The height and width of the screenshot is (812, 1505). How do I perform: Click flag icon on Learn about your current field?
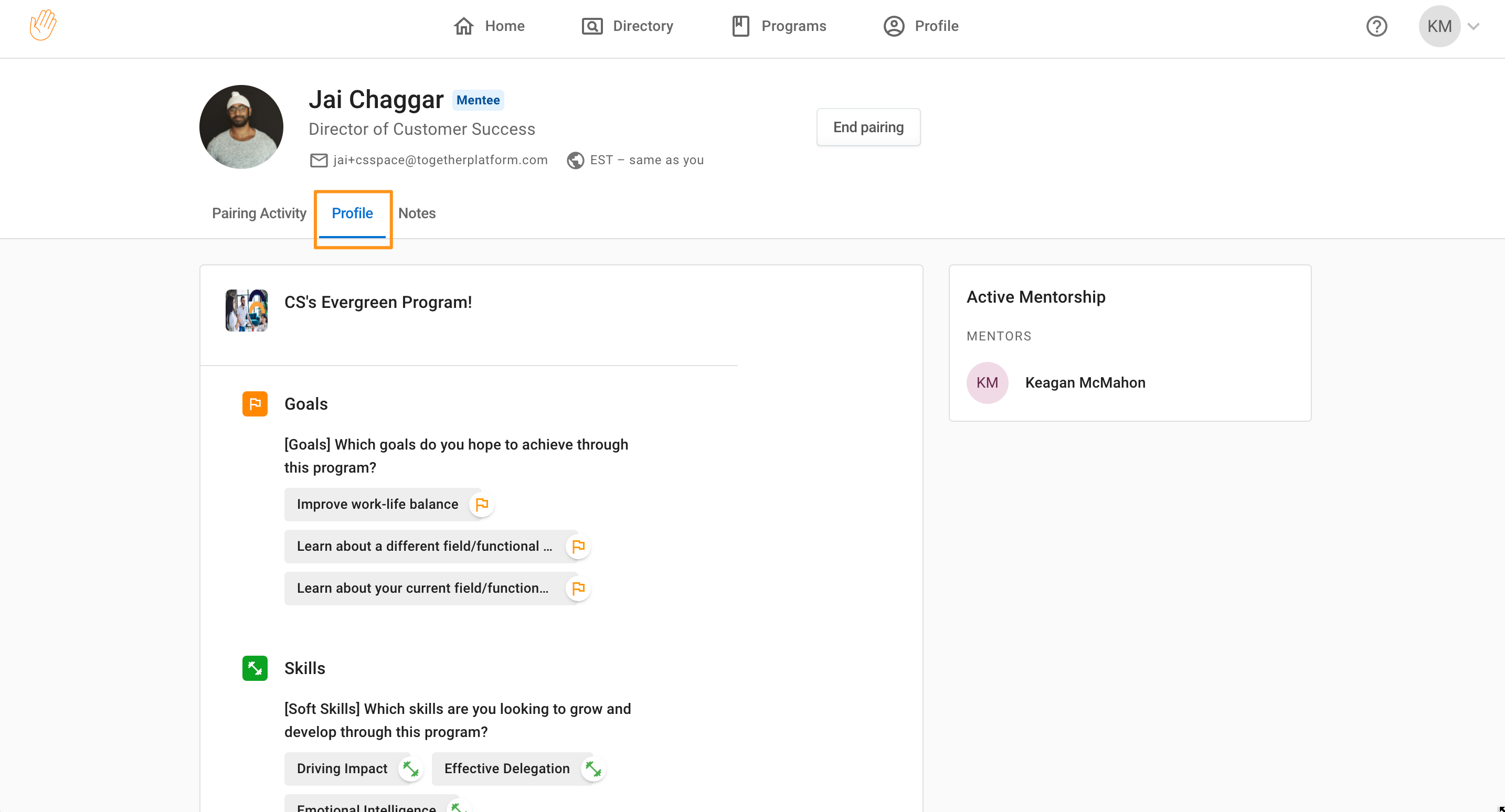point(578,588)
